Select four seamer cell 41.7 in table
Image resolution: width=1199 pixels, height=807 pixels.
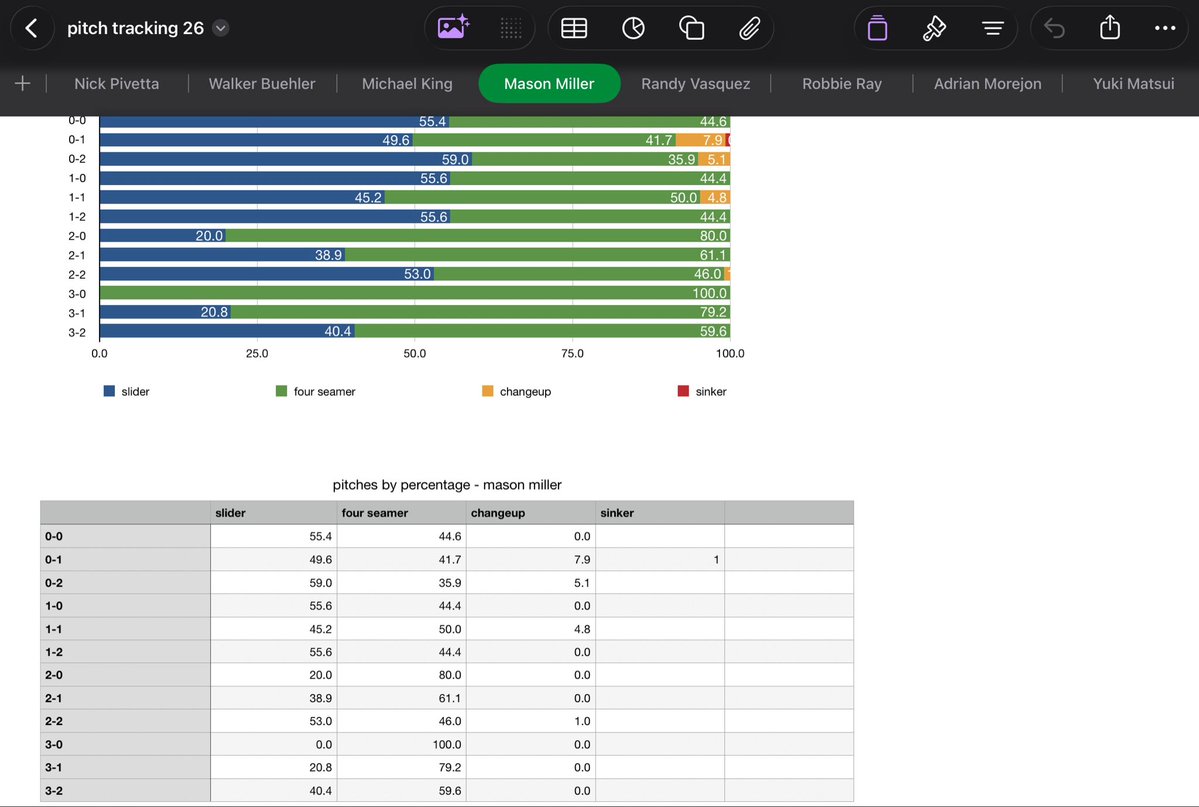401,559
